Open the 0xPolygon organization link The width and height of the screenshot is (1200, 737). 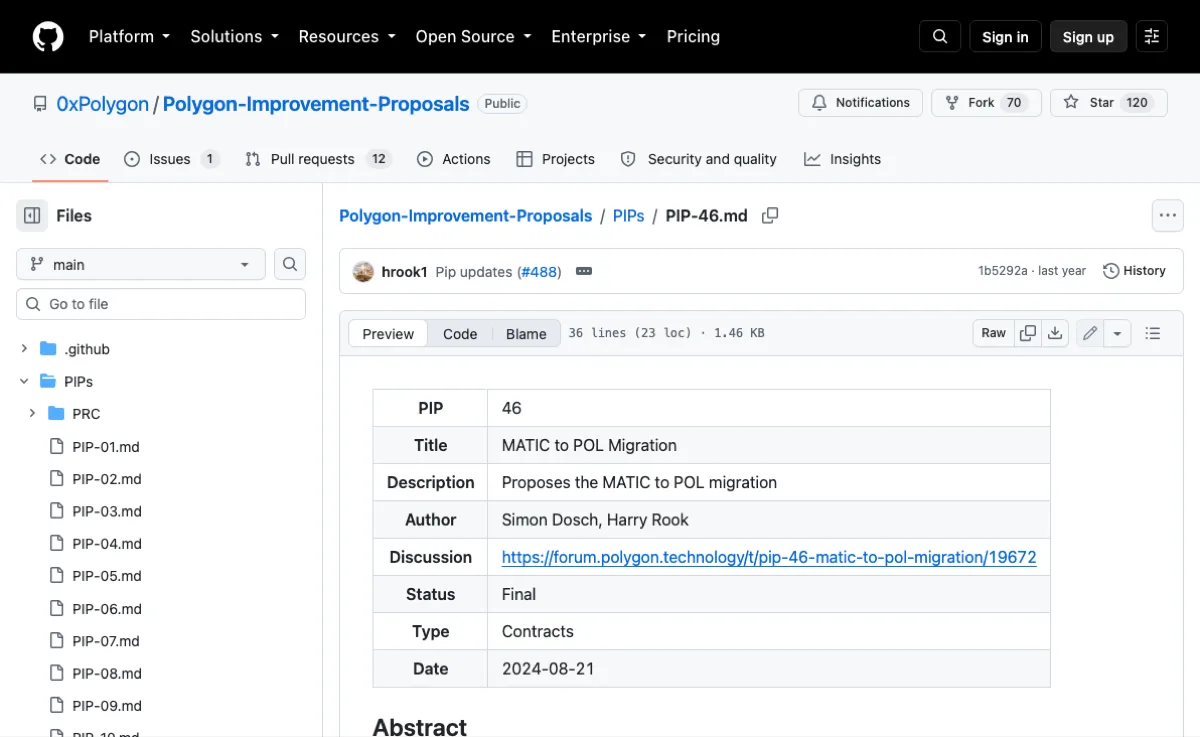103,104
